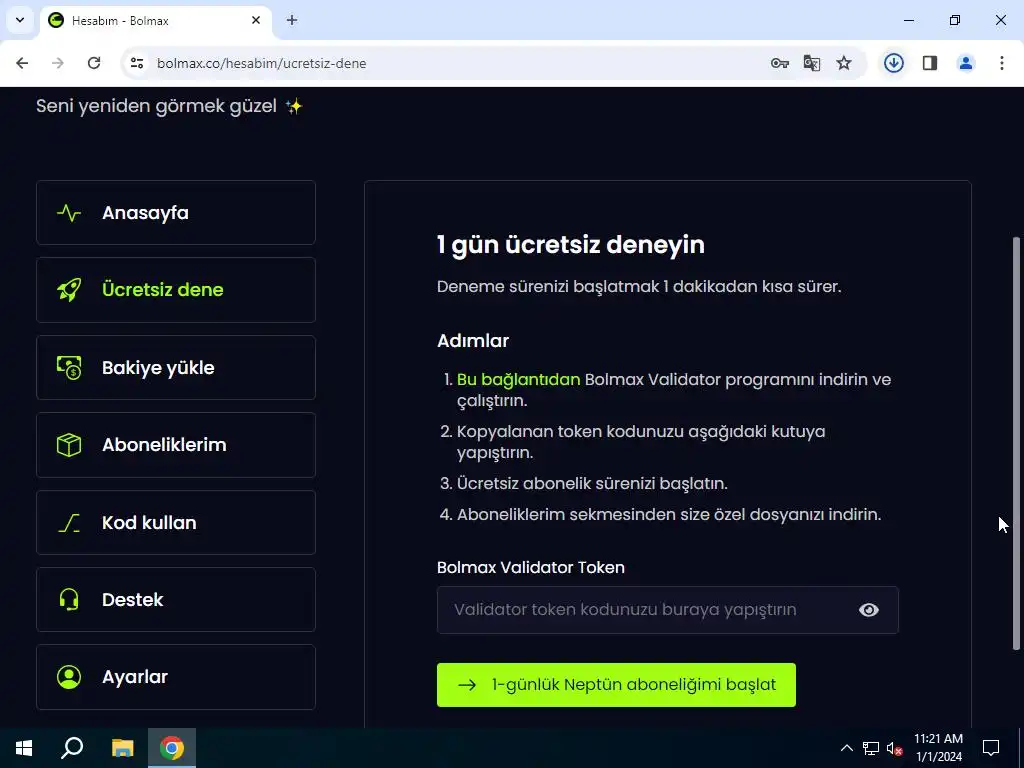The height and width of the screenshot is (768, 1024).
Task: Click the rocket icon beside Ücretsiz dene
Action: click(69, 290)
